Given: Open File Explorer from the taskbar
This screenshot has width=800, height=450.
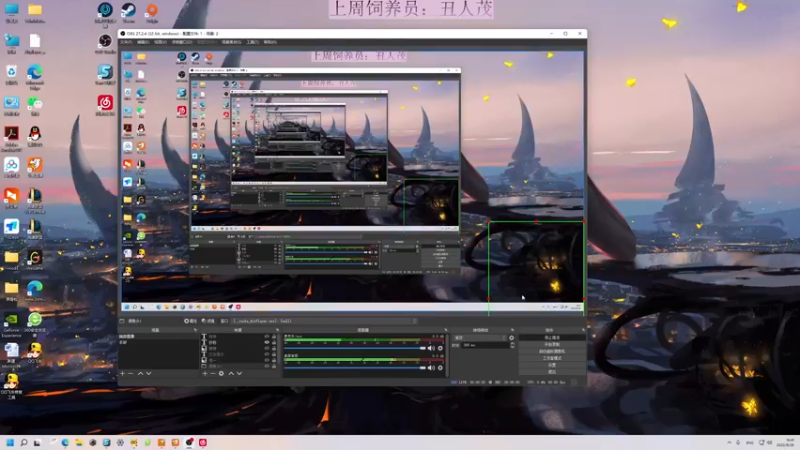Looking at the screenshot, I should (79, 442).
